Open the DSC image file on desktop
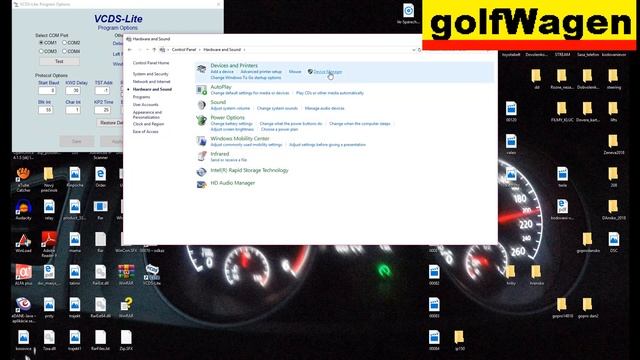The height and width of the screenshot is (360, 640). 613,239
